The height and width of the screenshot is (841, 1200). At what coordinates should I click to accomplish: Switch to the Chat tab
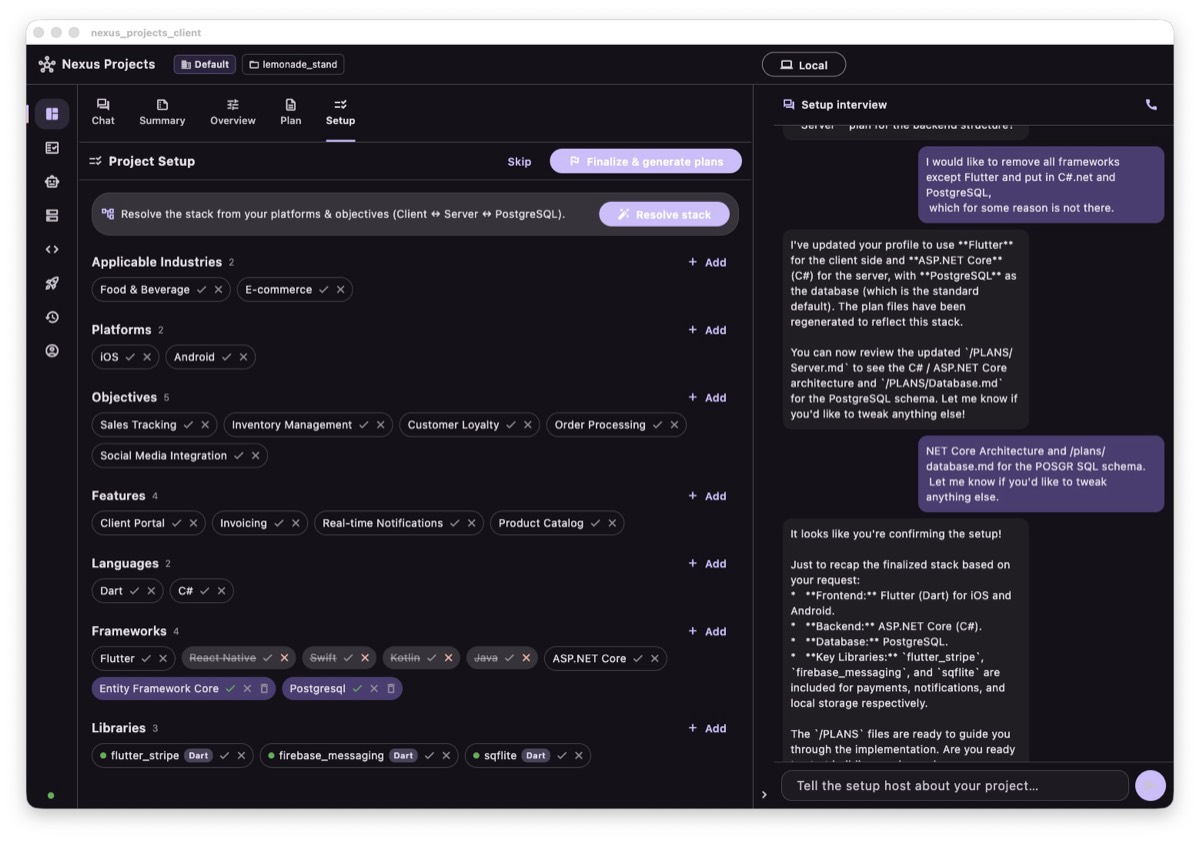click(x=103, y=112)
